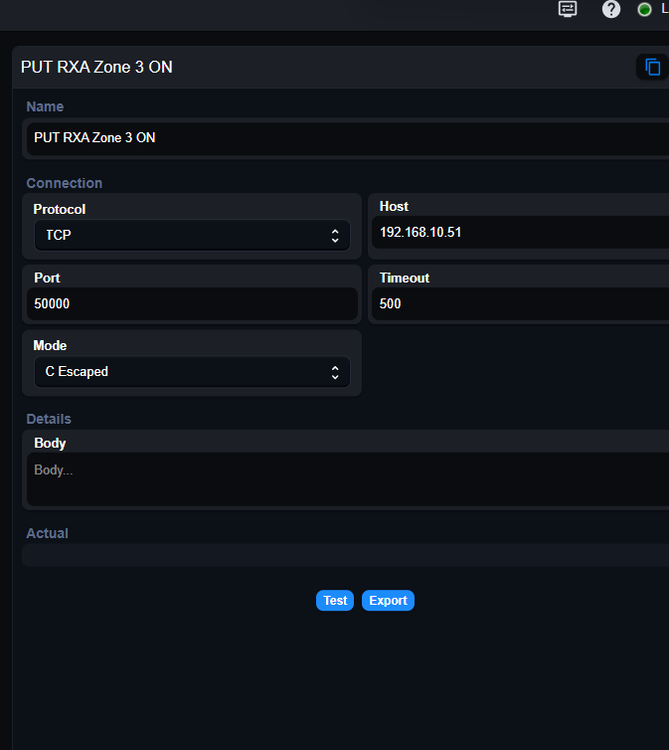This screenshot has width=669, height=750.
Task: Select the Actual section label
Action: click(x=47, y=533)
